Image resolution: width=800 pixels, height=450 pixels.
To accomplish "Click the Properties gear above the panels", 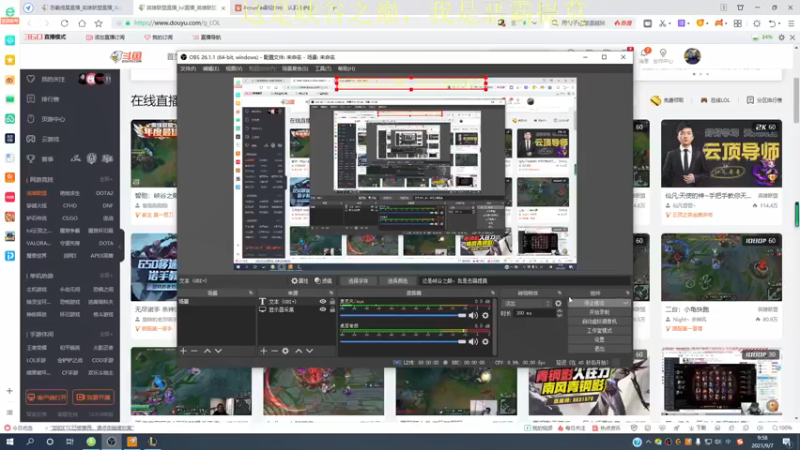I will [x=299, y=281].
